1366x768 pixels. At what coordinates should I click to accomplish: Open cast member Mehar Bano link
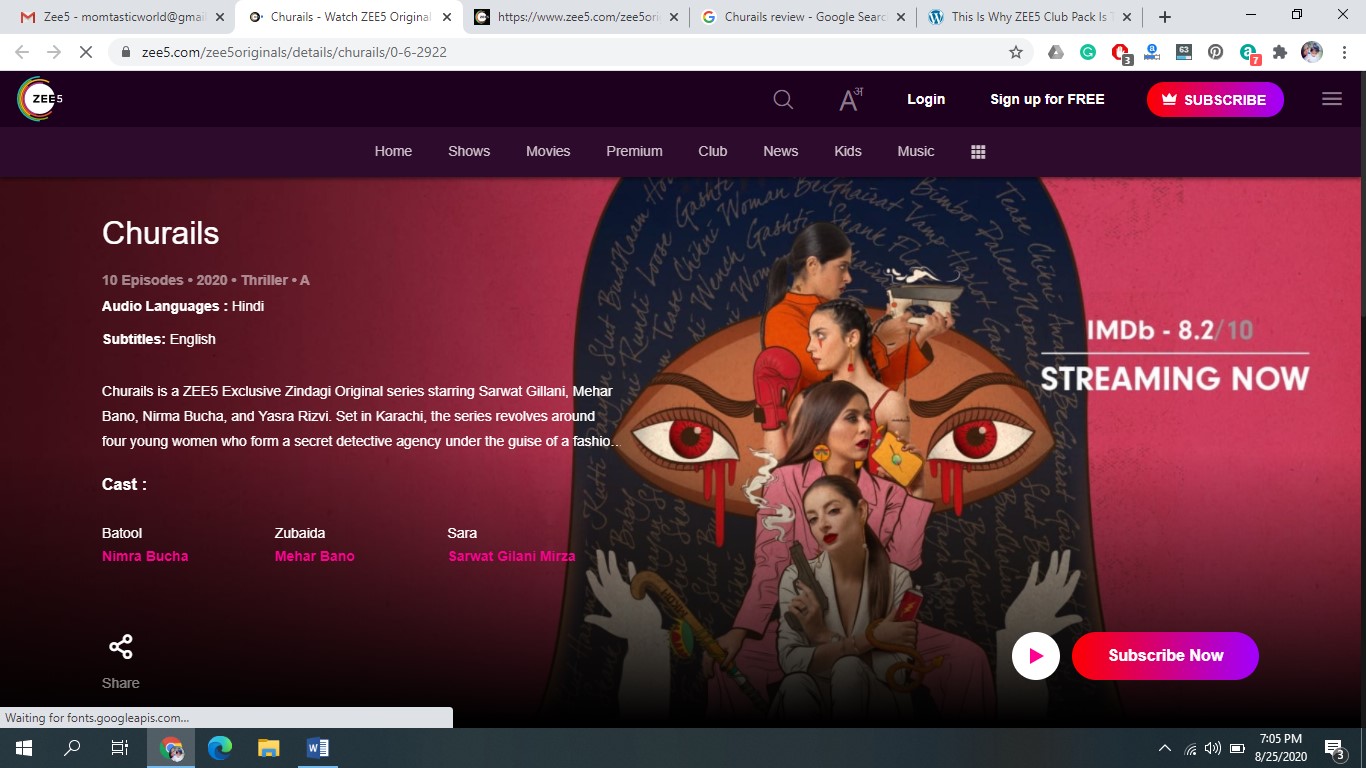click(314, 556)
